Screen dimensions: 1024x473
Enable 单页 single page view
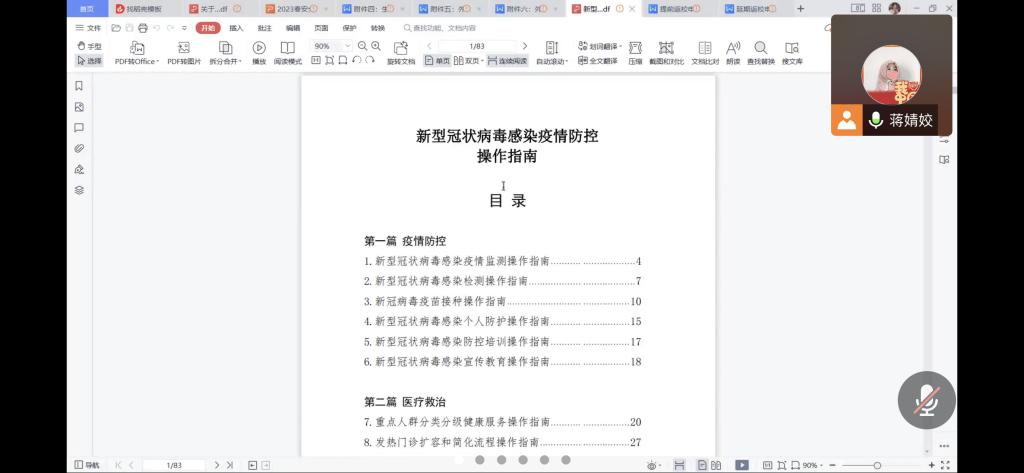pyautogui.click(x=437, y=61)
